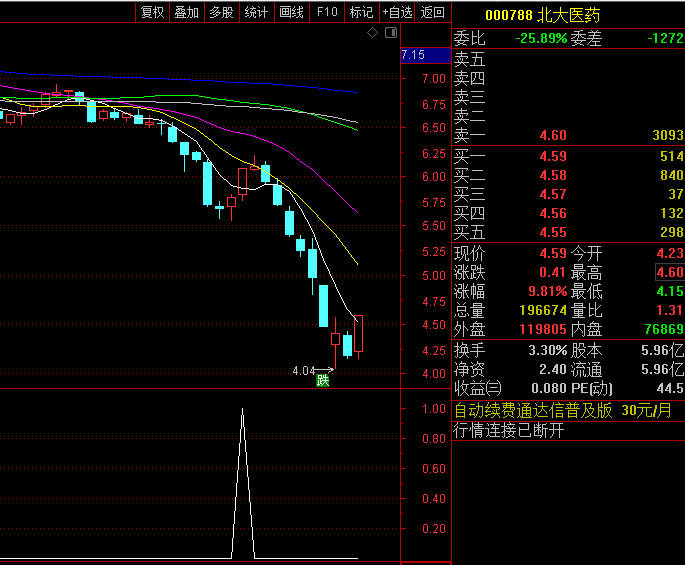
Task: Click 买二 volume 840
Action: pos(672,175)
